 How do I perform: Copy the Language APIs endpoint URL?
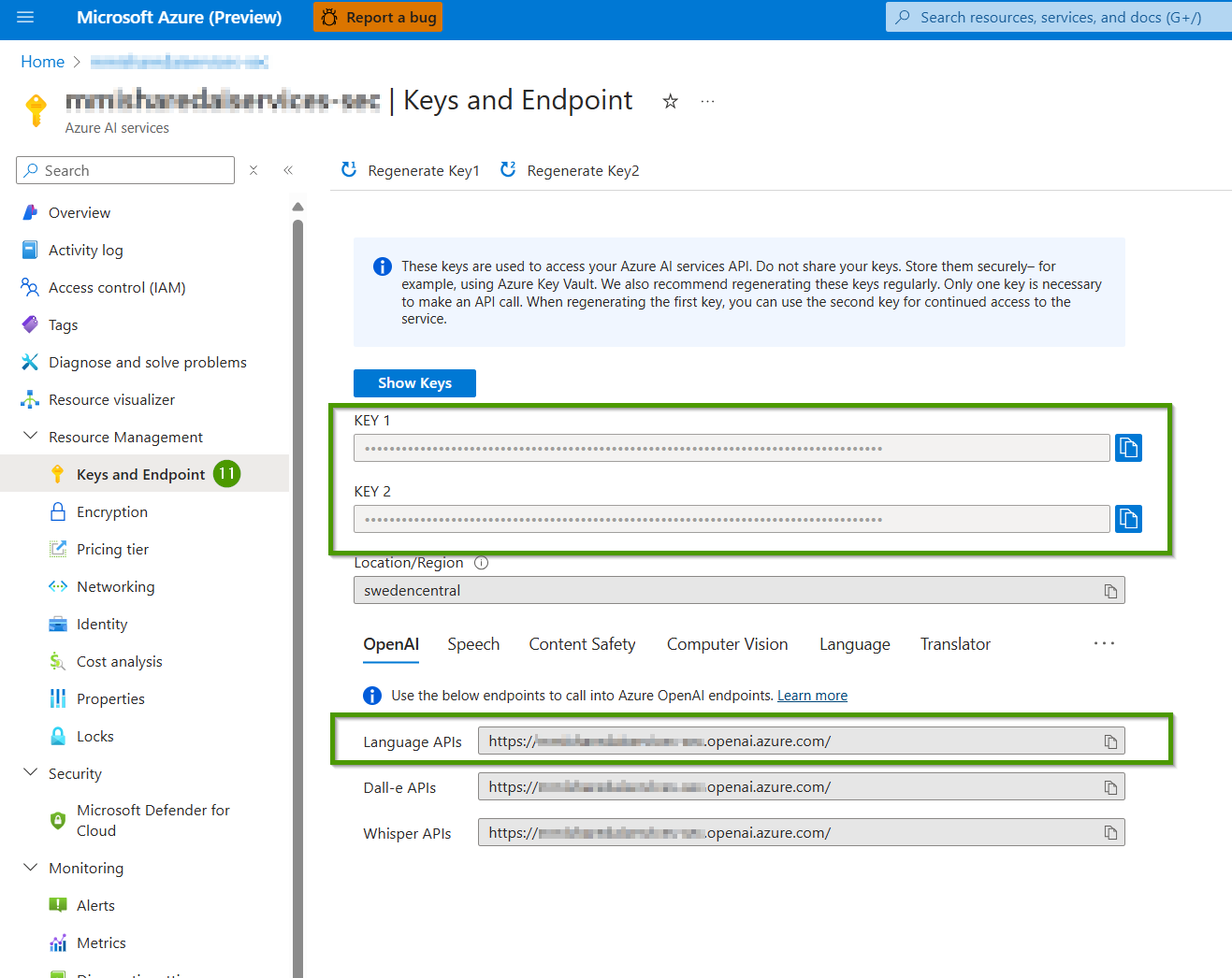point(1110,741)
